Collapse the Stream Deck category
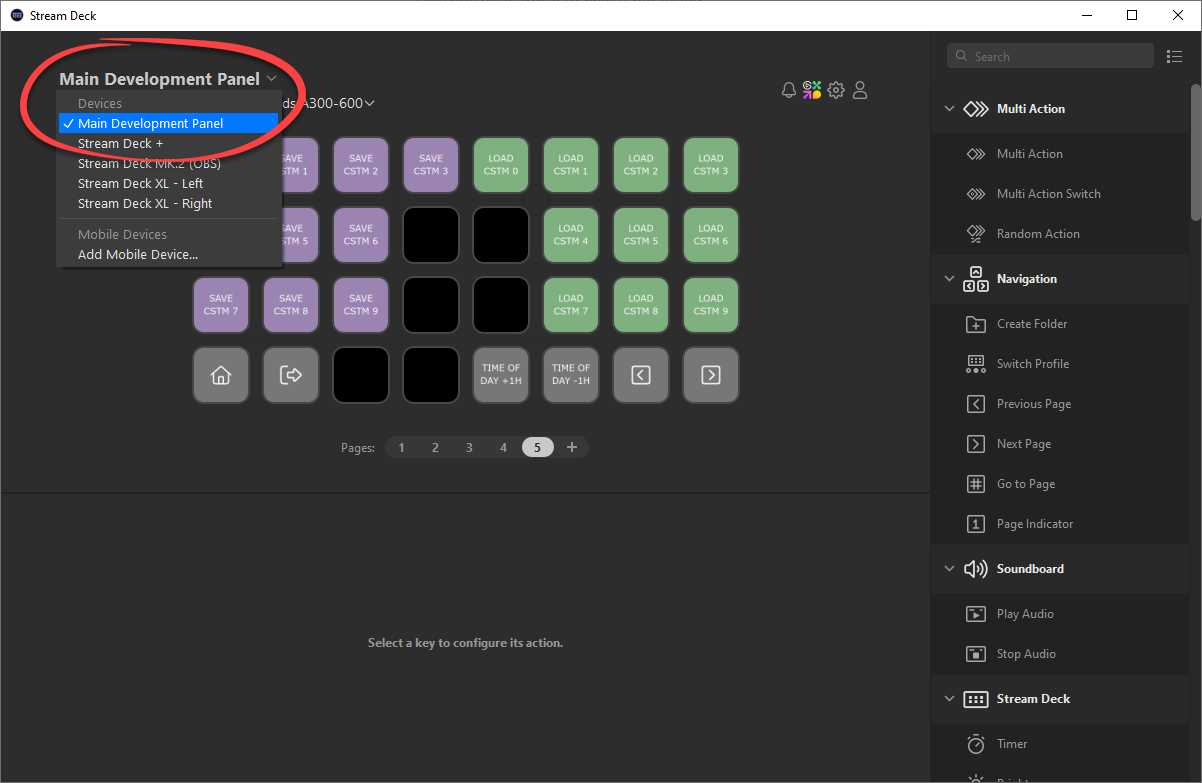The image size is (1202, 783). (949, 699)
